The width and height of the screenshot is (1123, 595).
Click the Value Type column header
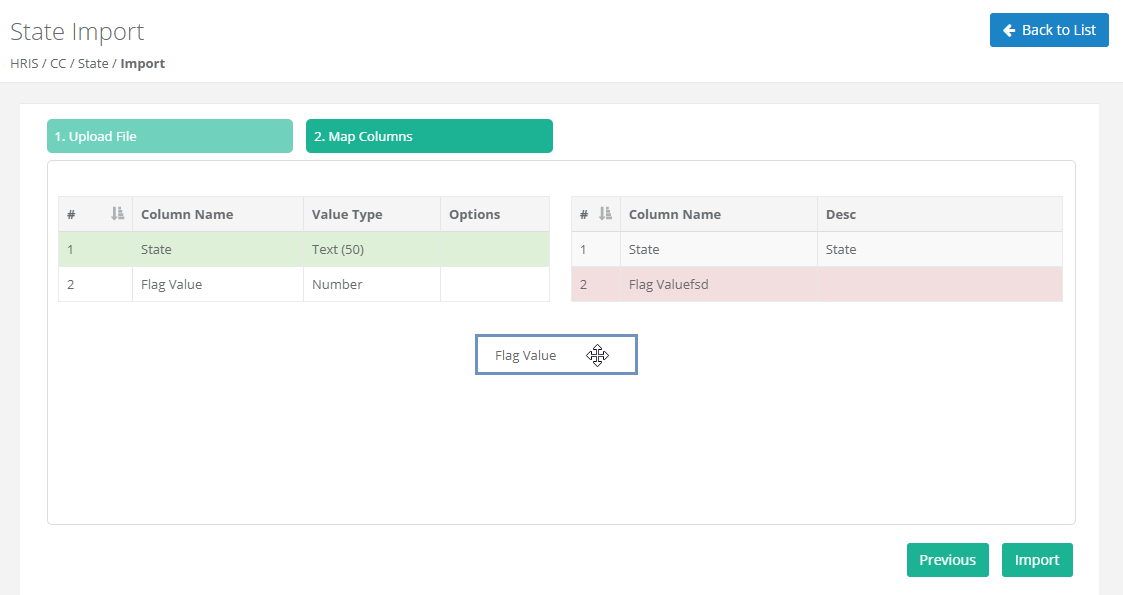point(347,214)
